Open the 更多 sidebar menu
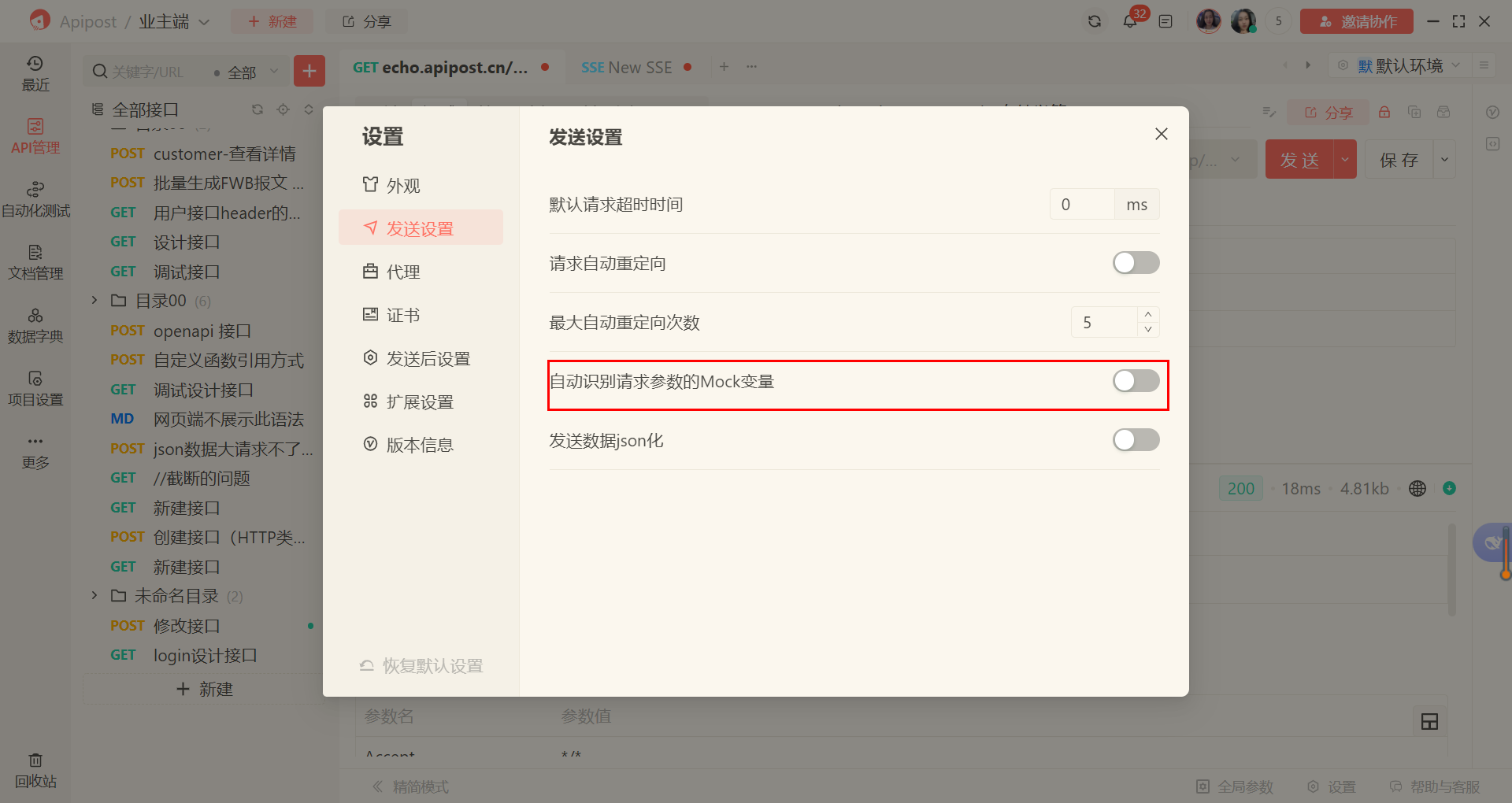This screenshot has width=1512, height=803. click(x=35, y=451)
